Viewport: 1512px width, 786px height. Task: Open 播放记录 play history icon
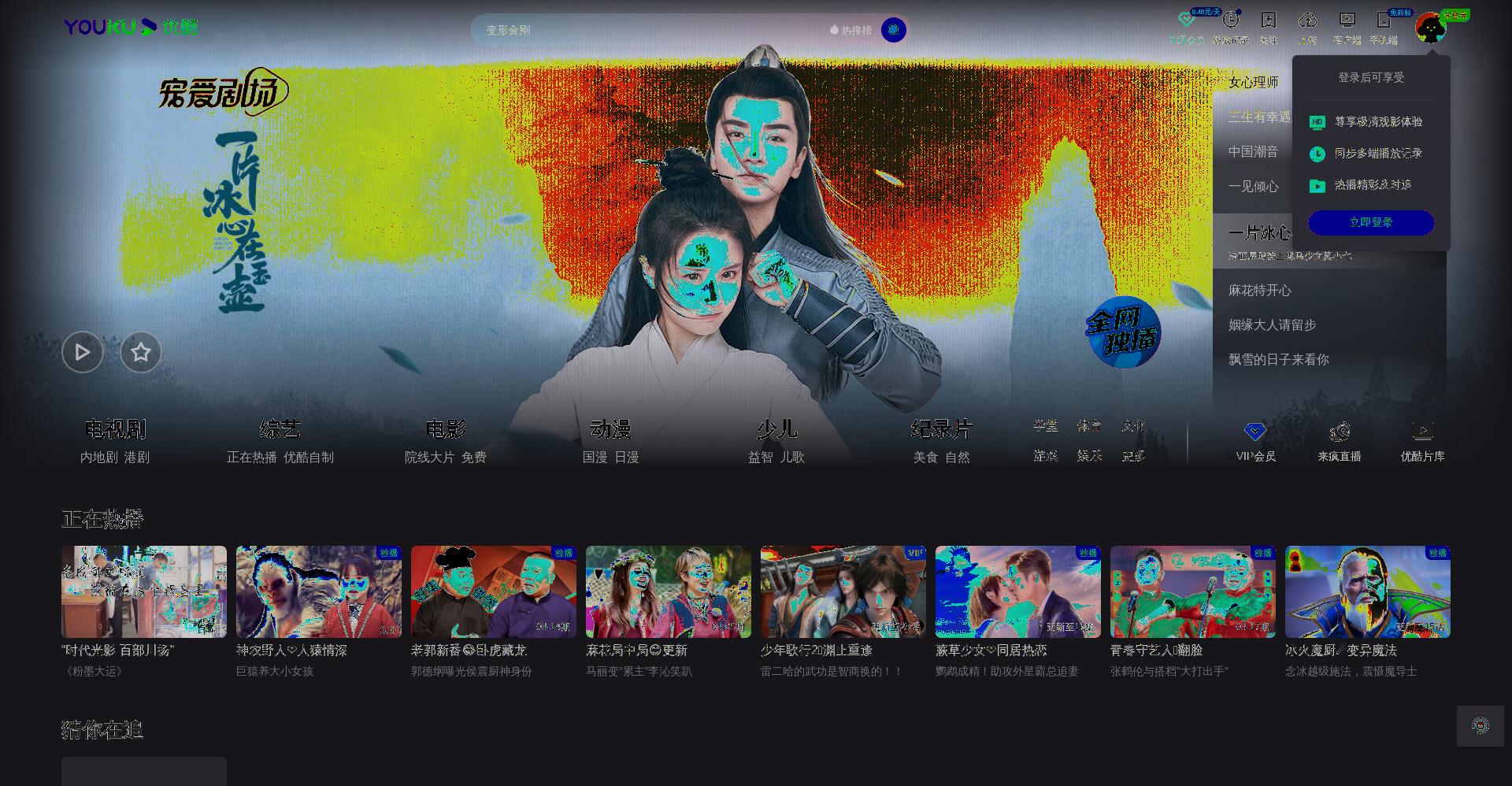(x=1230, y=20)
